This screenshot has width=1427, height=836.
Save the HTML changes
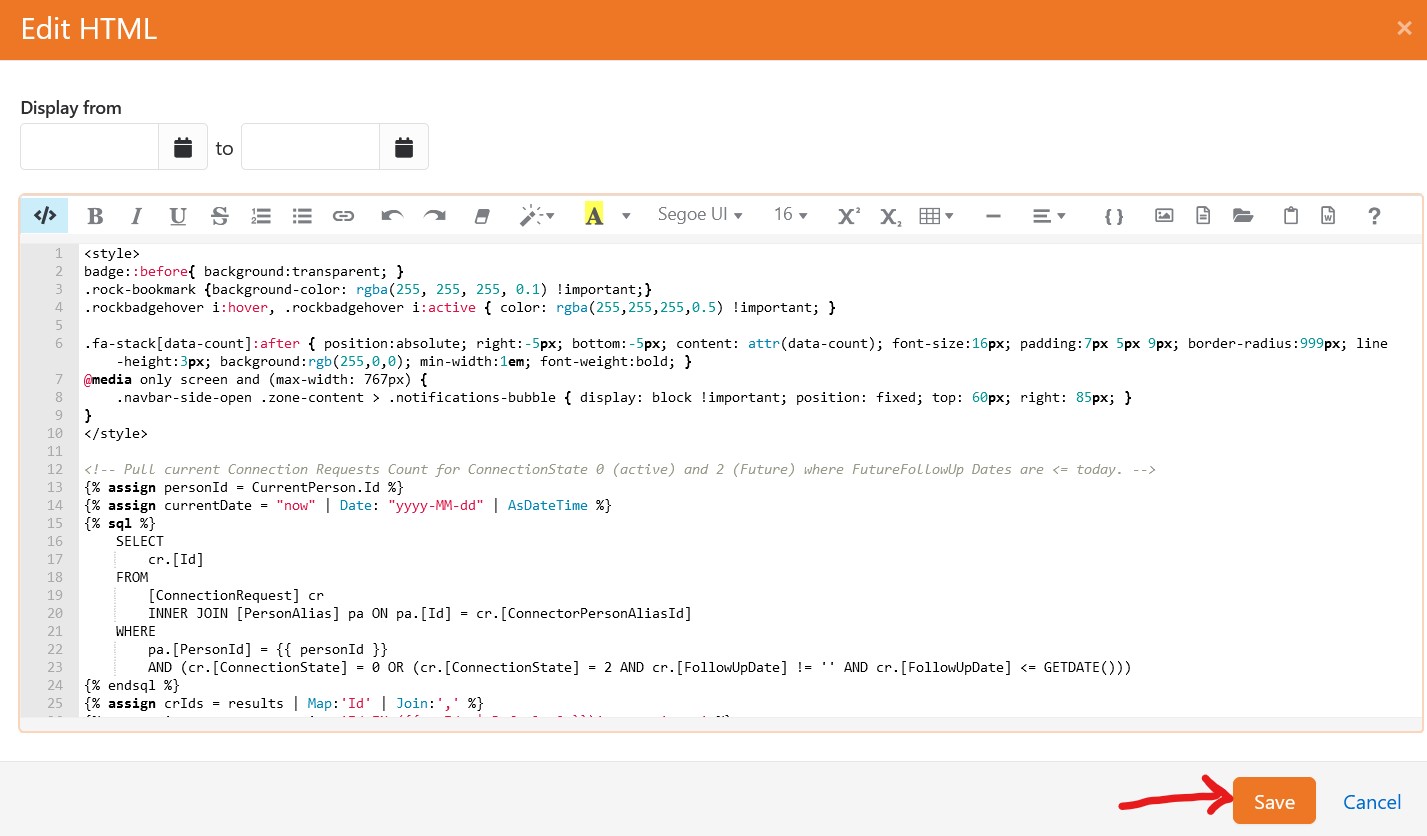1274,801
